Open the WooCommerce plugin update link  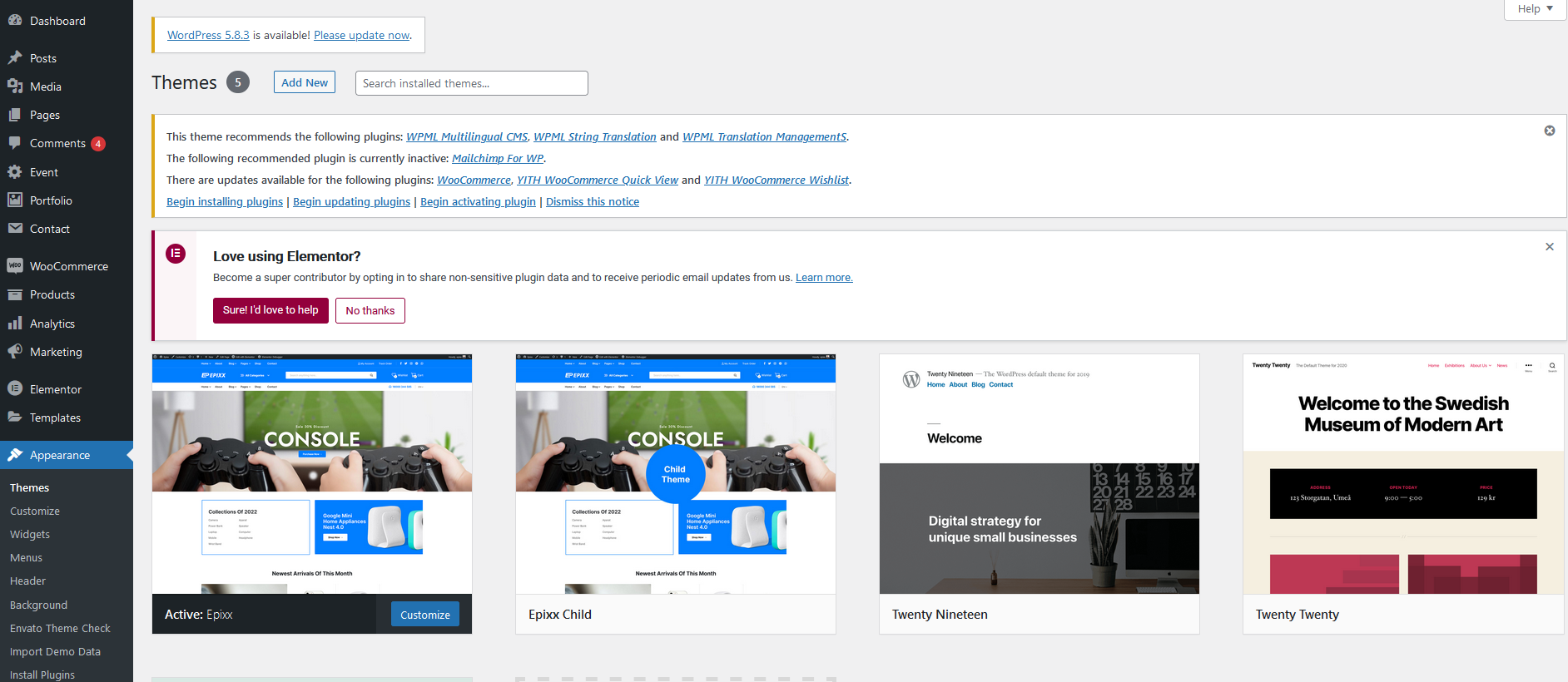(474, 180)
